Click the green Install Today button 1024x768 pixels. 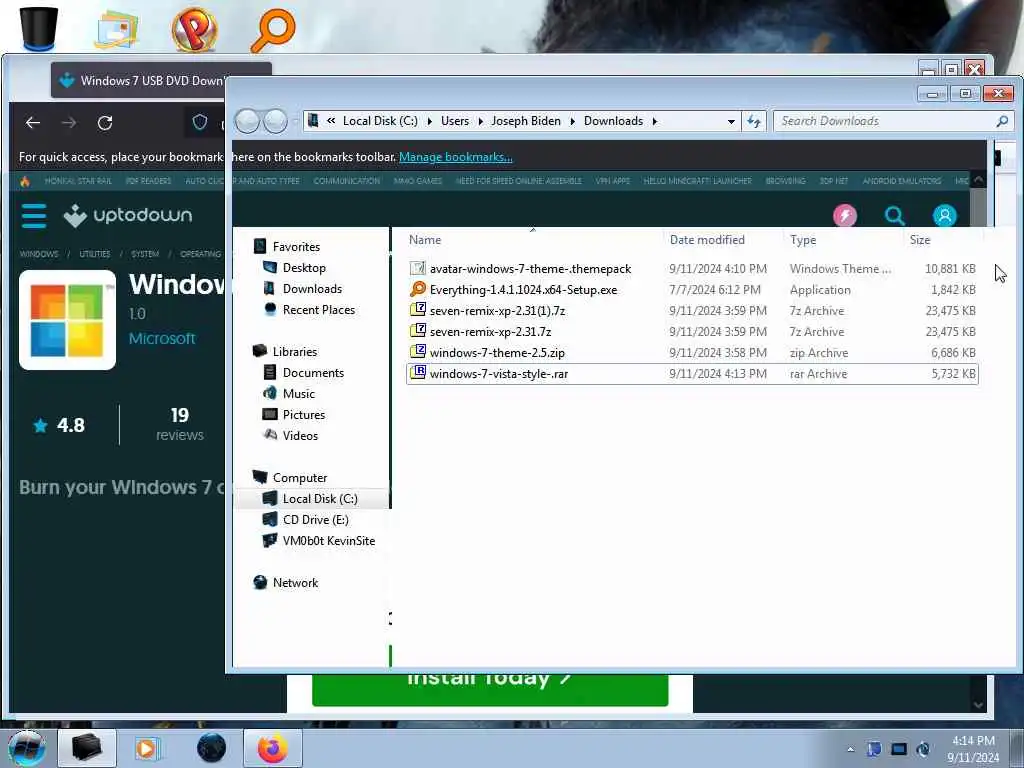490,689
